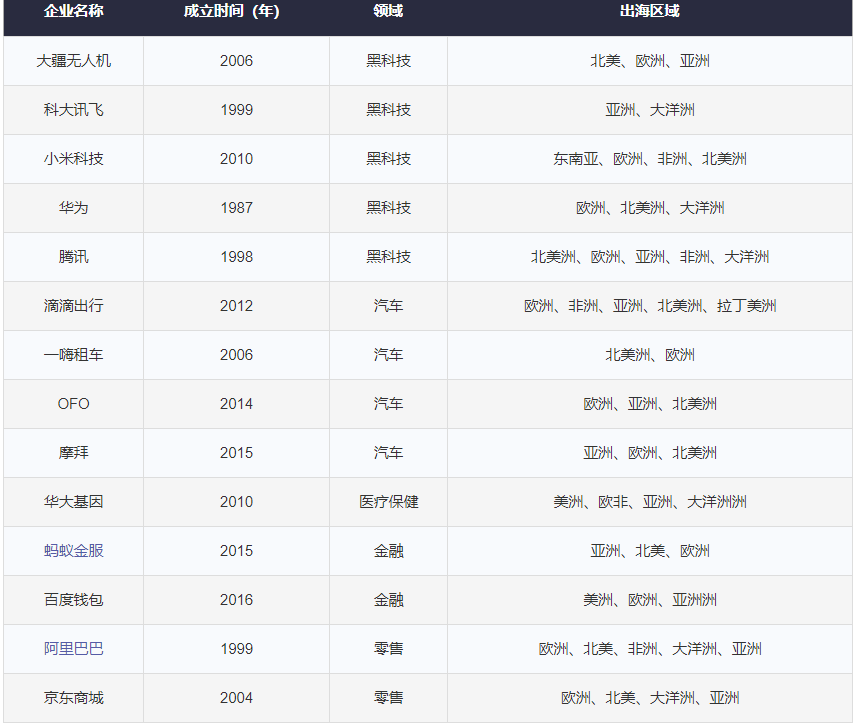
Task: Click year 1999 in 阿里巴巴 row
Action: tap(237, 649)
